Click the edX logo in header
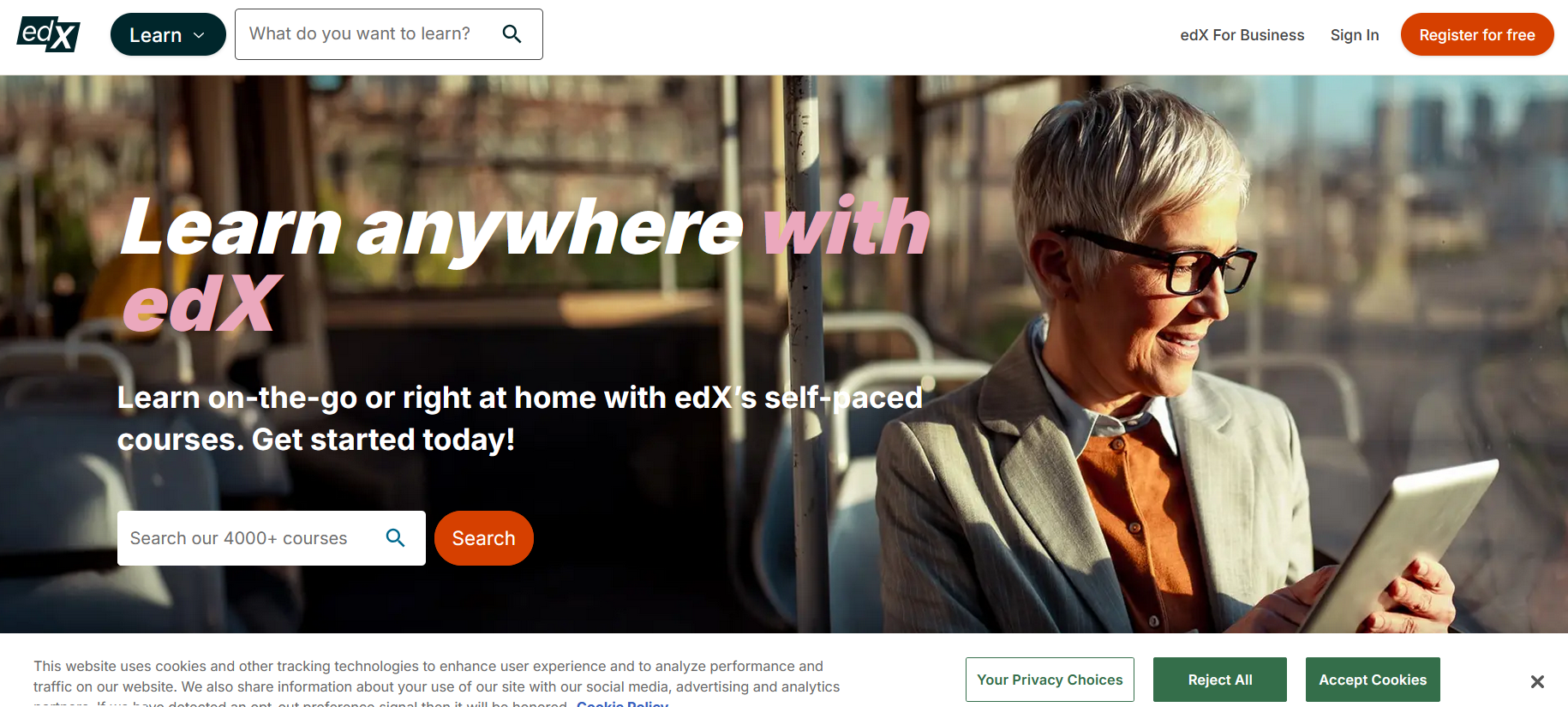Screen dimensions: 1568x707 click(x=49, y=34)
